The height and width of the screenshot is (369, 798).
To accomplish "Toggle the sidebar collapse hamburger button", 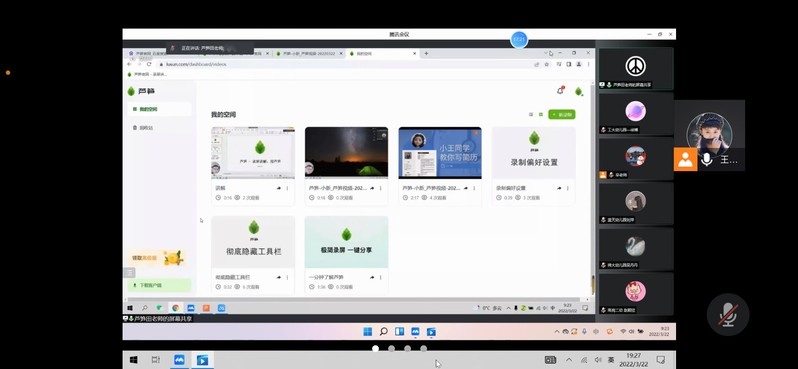I will 130,273.
